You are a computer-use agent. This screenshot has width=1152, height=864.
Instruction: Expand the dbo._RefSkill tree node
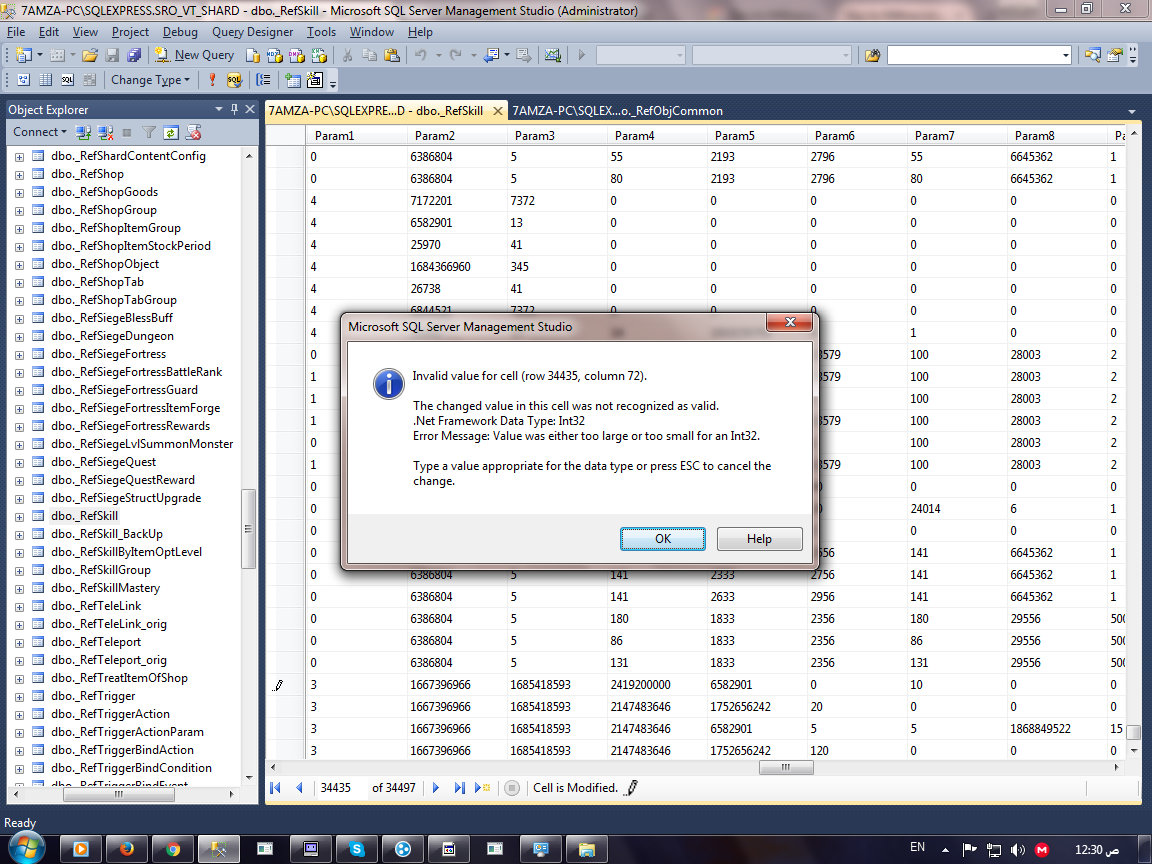pyautogui.click(x=19, y=516)
